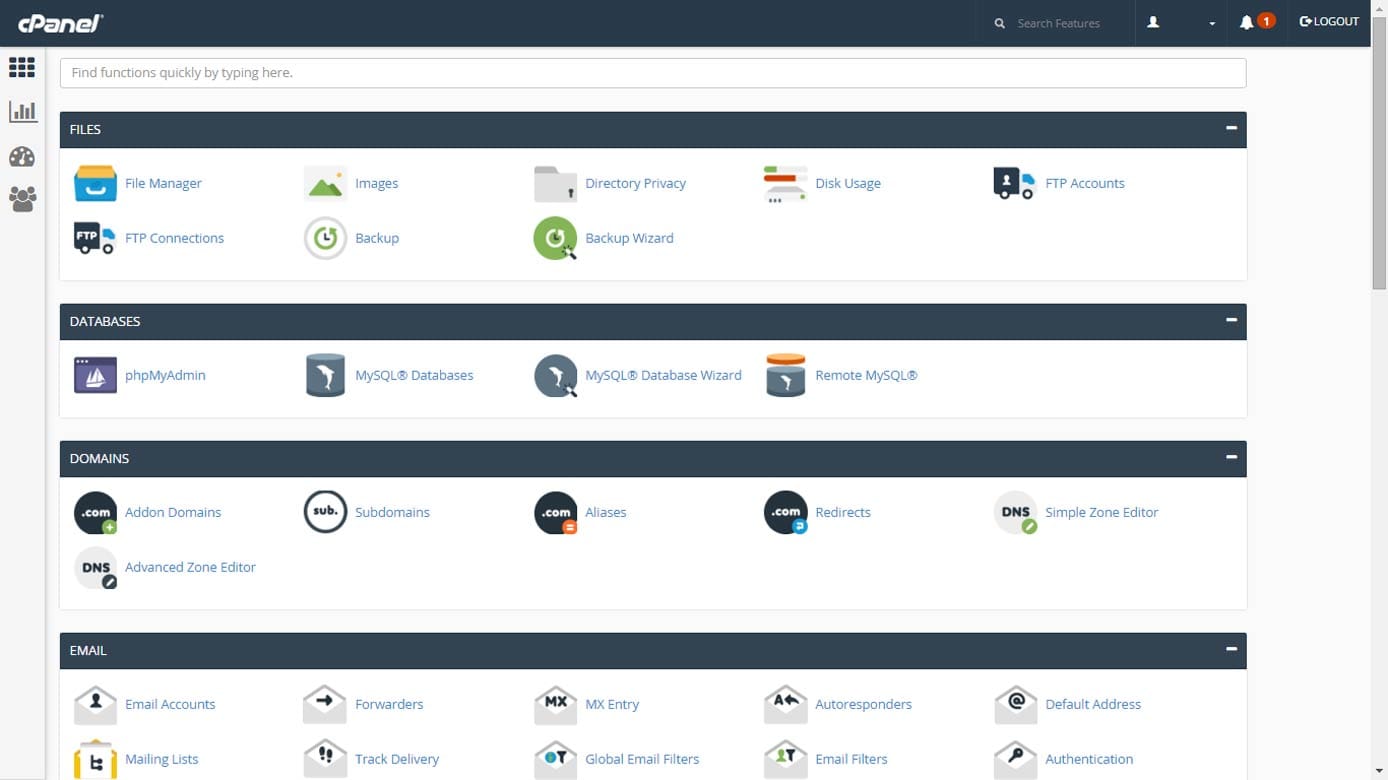
Task: Open the Simple Zone Editor
Action: click(x=1101, y=512)
